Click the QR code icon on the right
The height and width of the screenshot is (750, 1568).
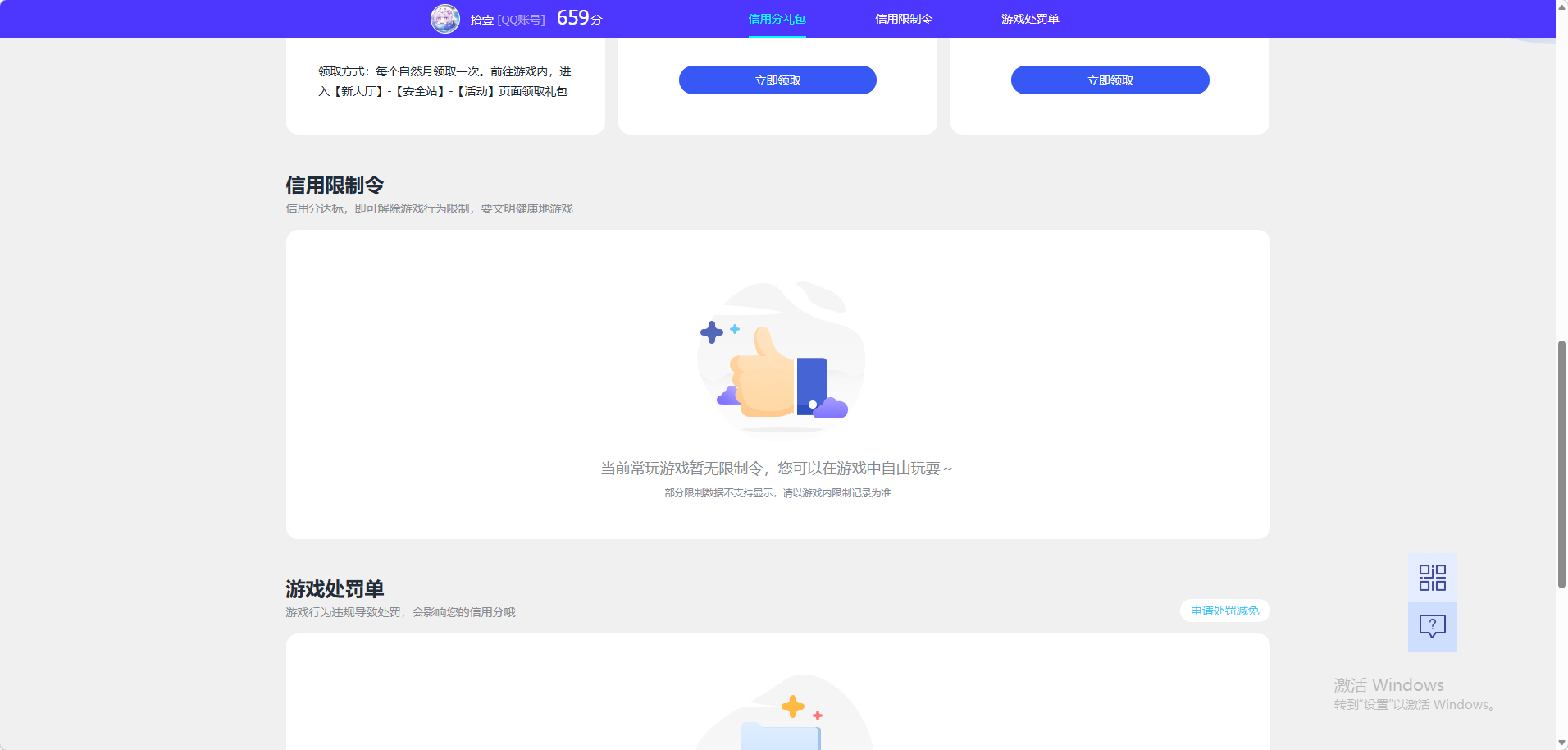coord(1431,578)
